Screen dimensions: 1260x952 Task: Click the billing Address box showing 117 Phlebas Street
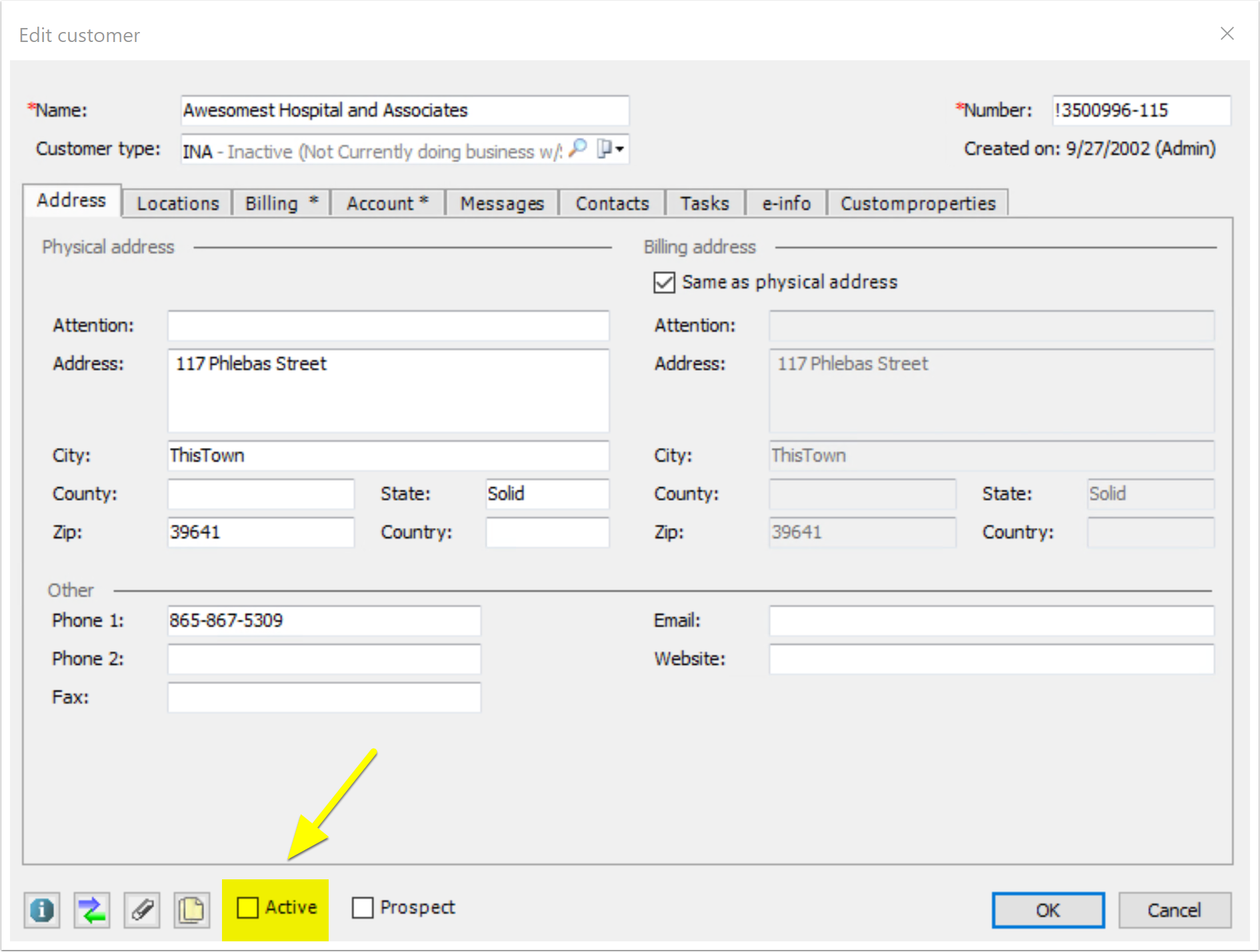(x=991, y=391)
